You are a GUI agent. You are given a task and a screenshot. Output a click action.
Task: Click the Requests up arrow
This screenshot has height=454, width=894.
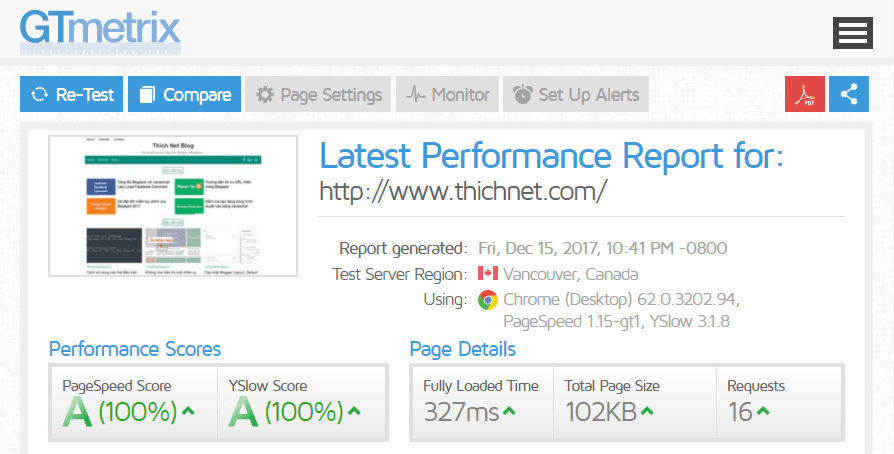coord(763,410)
